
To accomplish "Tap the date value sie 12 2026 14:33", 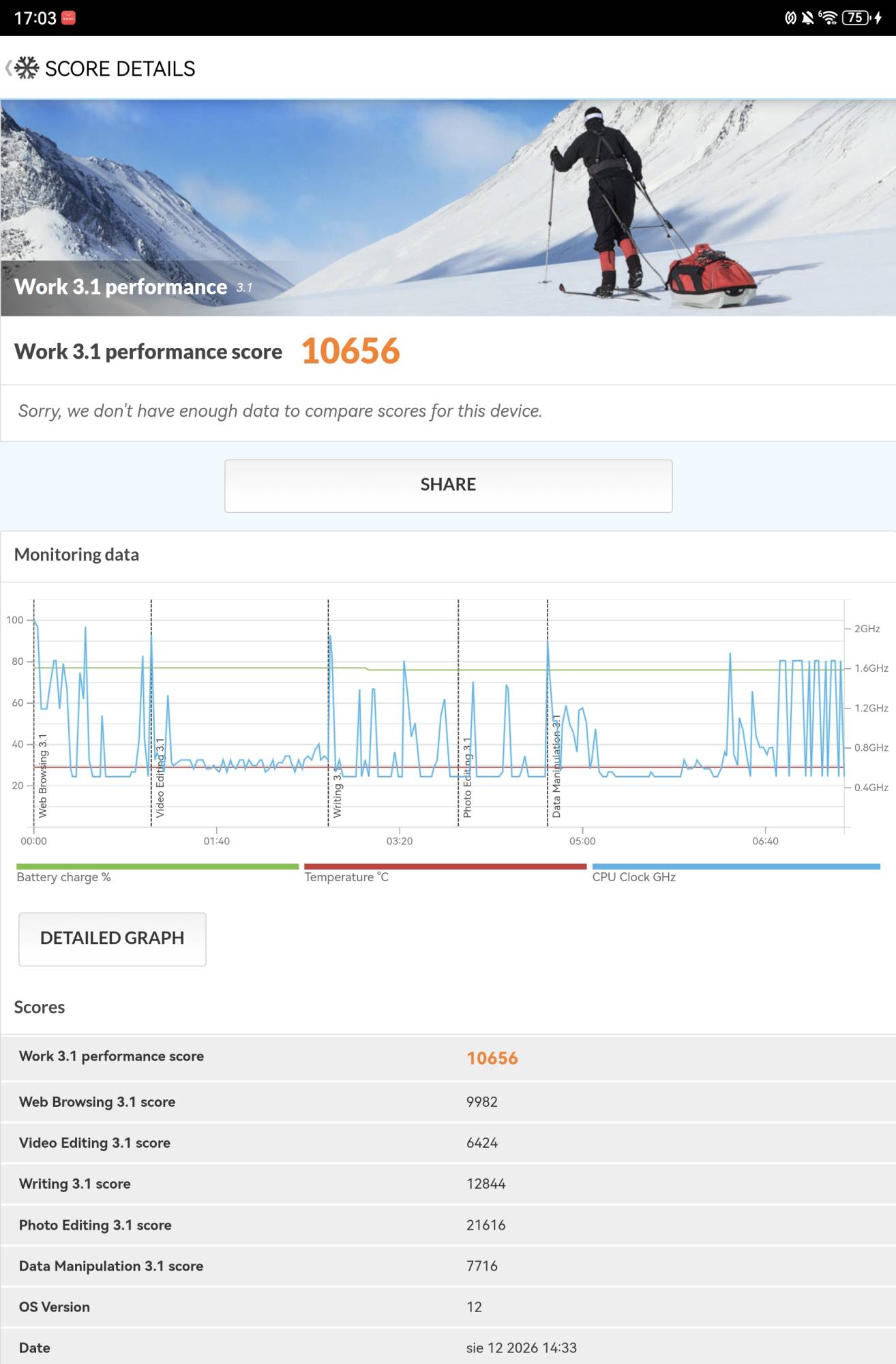I will click(522, 1348).
